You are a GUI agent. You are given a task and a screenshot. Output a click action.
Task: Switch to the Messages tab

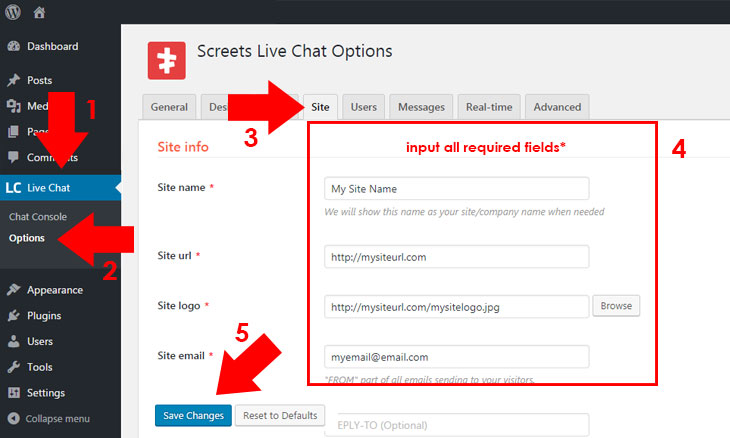click(421, 107)
